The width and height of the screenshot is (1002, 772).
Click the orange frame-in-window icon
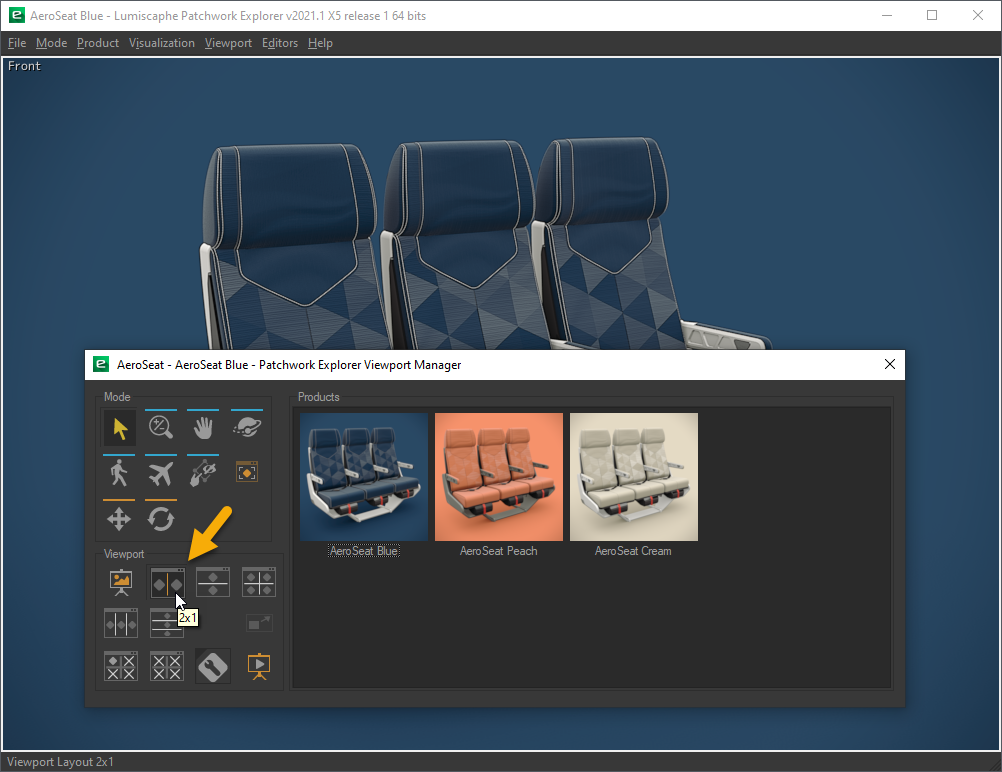tap(247, 472)
